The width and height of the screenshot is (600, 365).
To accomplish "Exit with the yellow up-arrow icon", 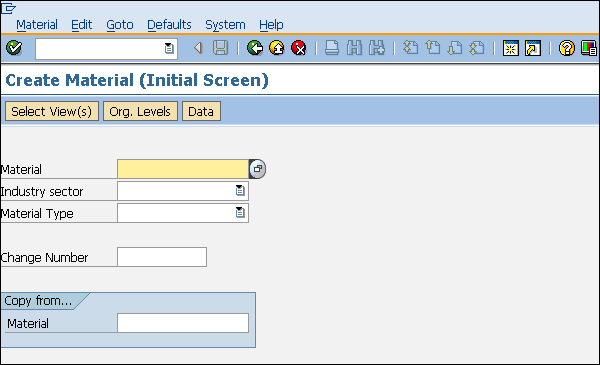I will click(276, 48).
